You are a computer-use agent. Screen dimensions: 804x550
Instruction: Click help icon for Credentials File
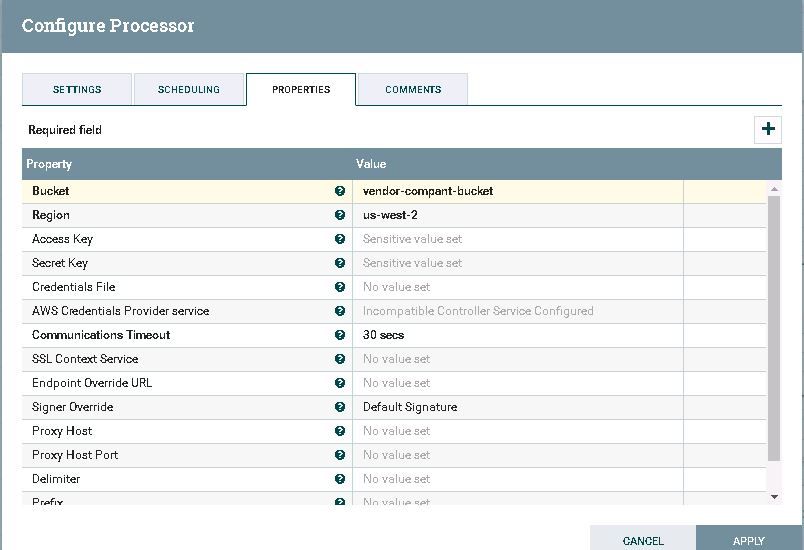pyautogui.click(x=340, y=287)
